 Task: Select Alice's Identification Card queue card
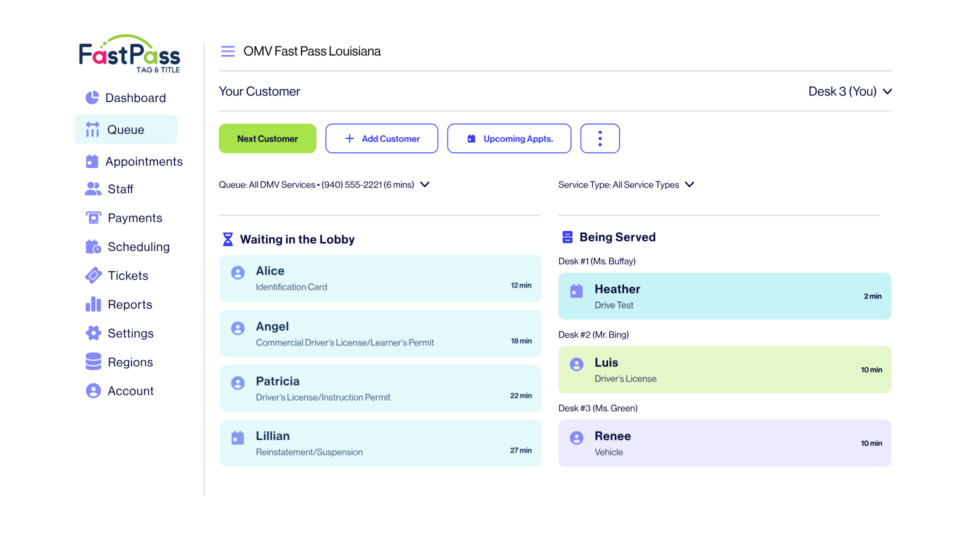point(381,279)
